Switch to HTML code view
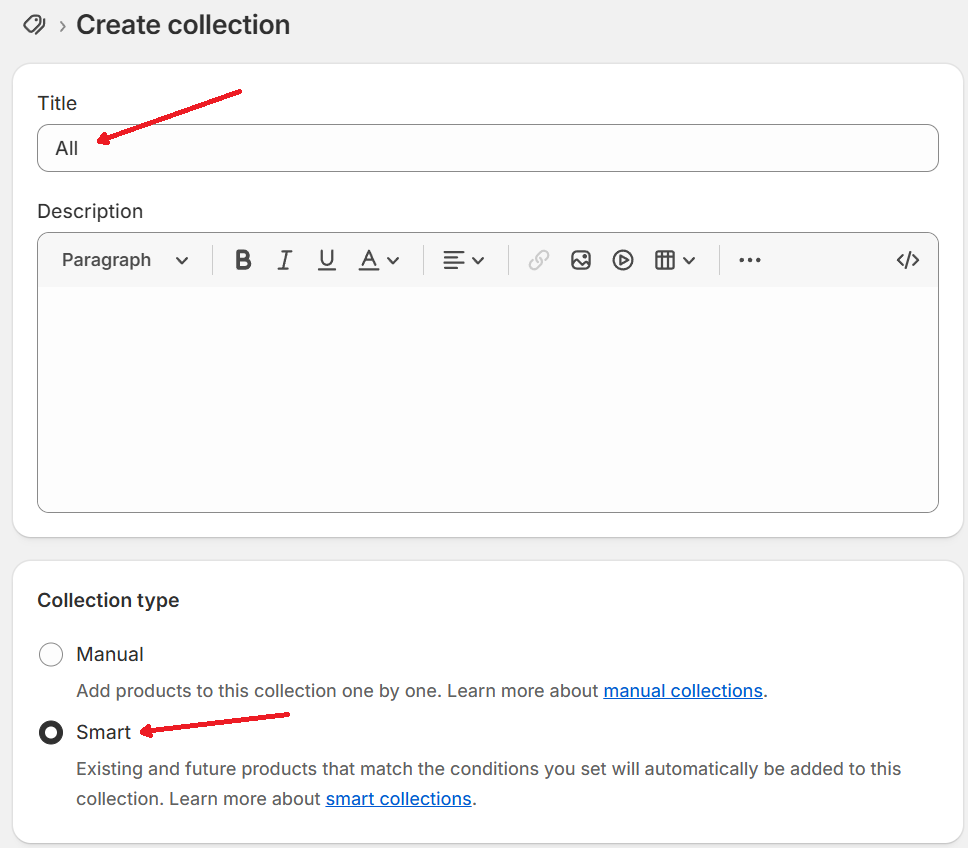968x848 pixels. click(x=908, y=260)
